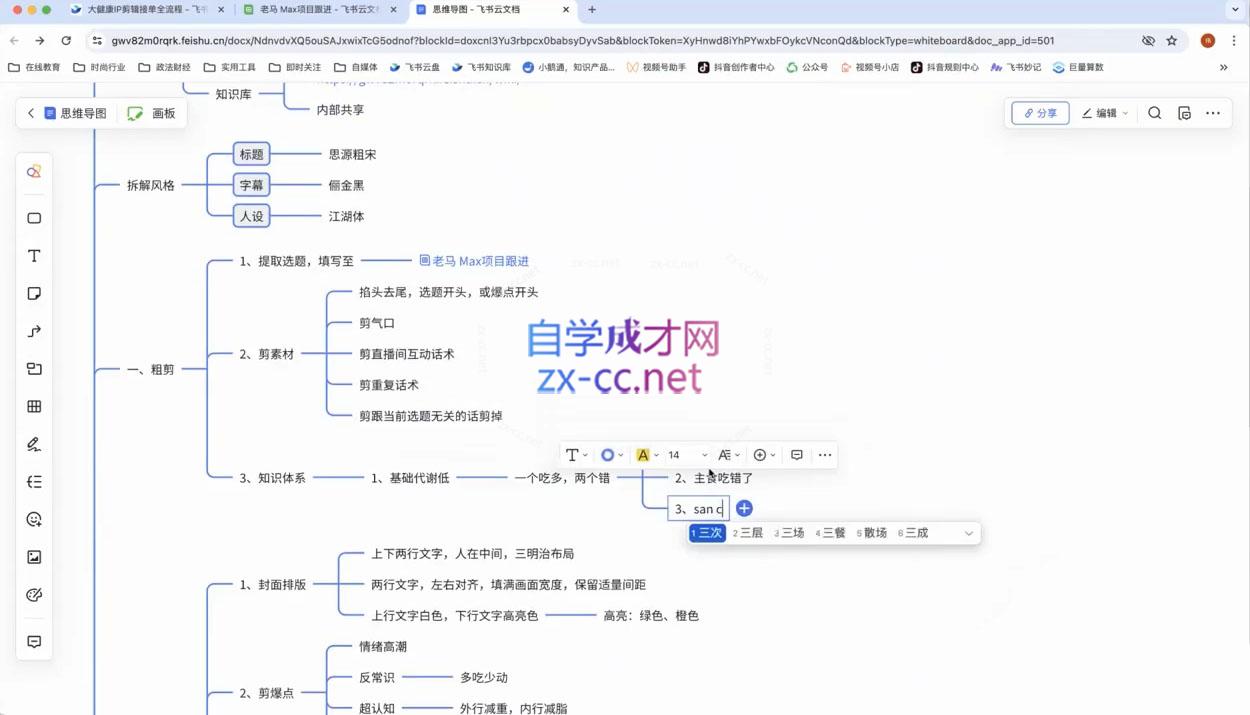This screenshot has width=1250, height=715.
Task: Switch to the 画板 tab
Action: point(150,113)
